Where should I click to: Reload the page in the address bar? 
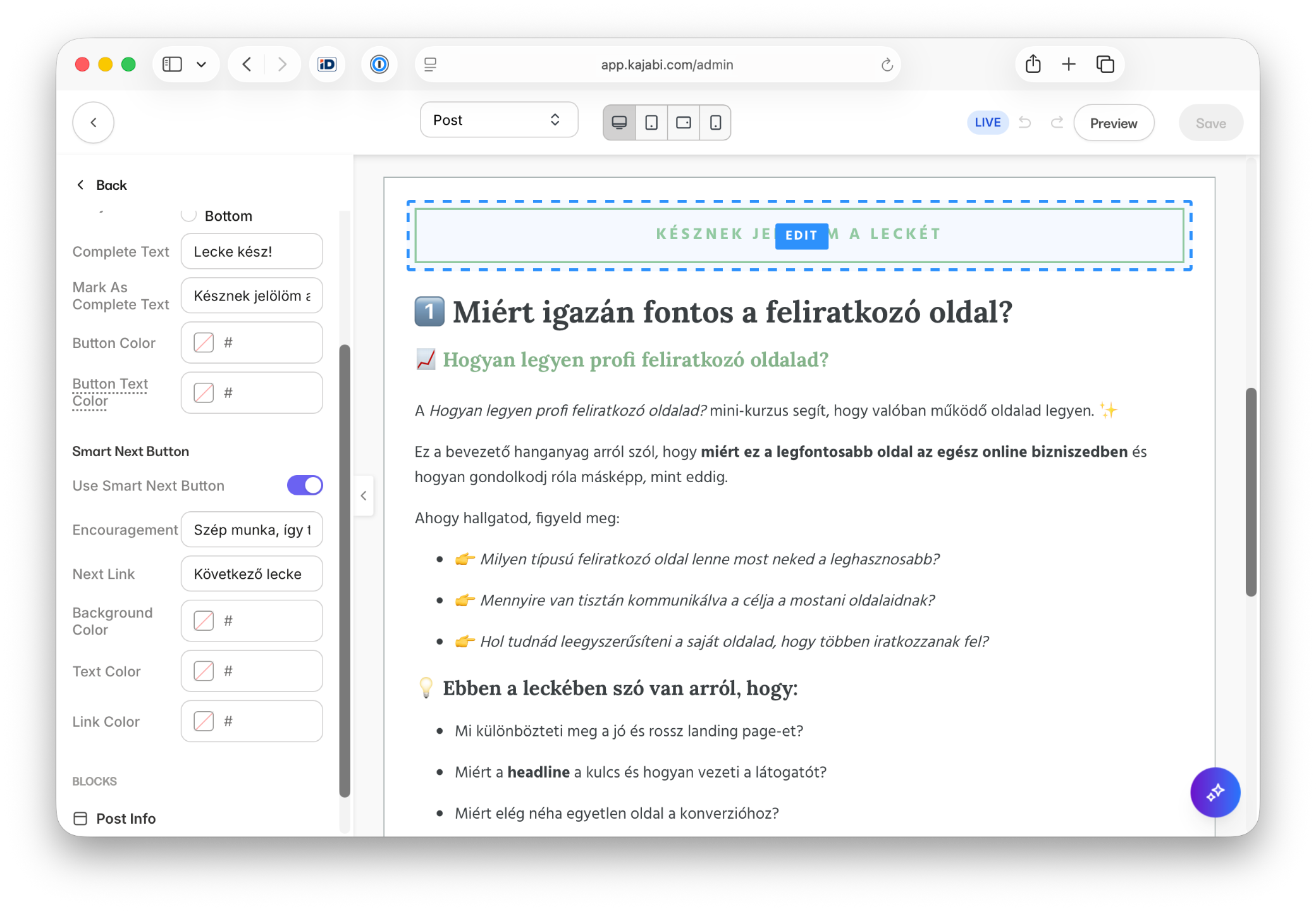click(x=887, y=65)
